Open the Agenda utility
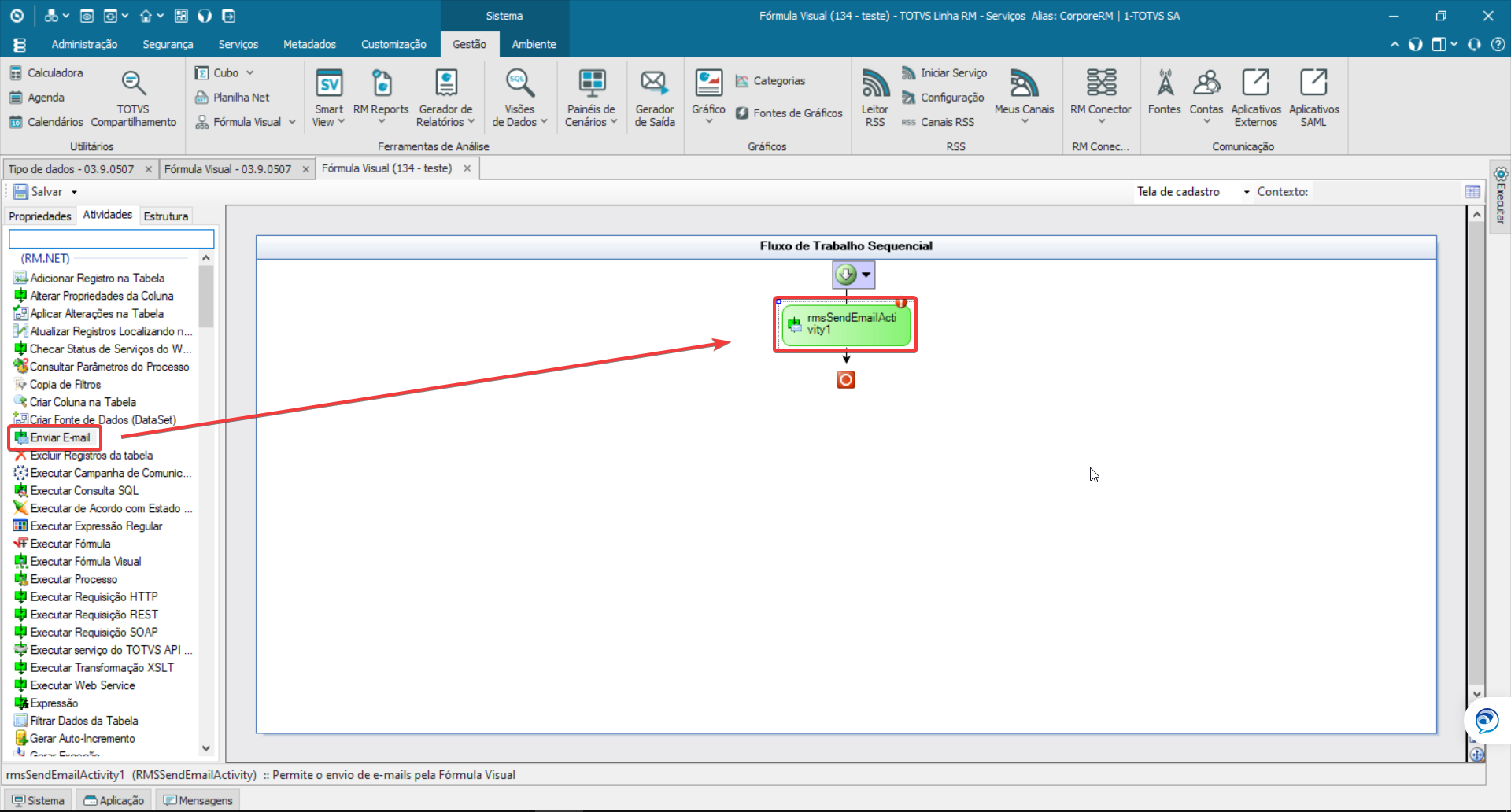1511x812 pixels. pyautogui.click(x=37, y=98)
